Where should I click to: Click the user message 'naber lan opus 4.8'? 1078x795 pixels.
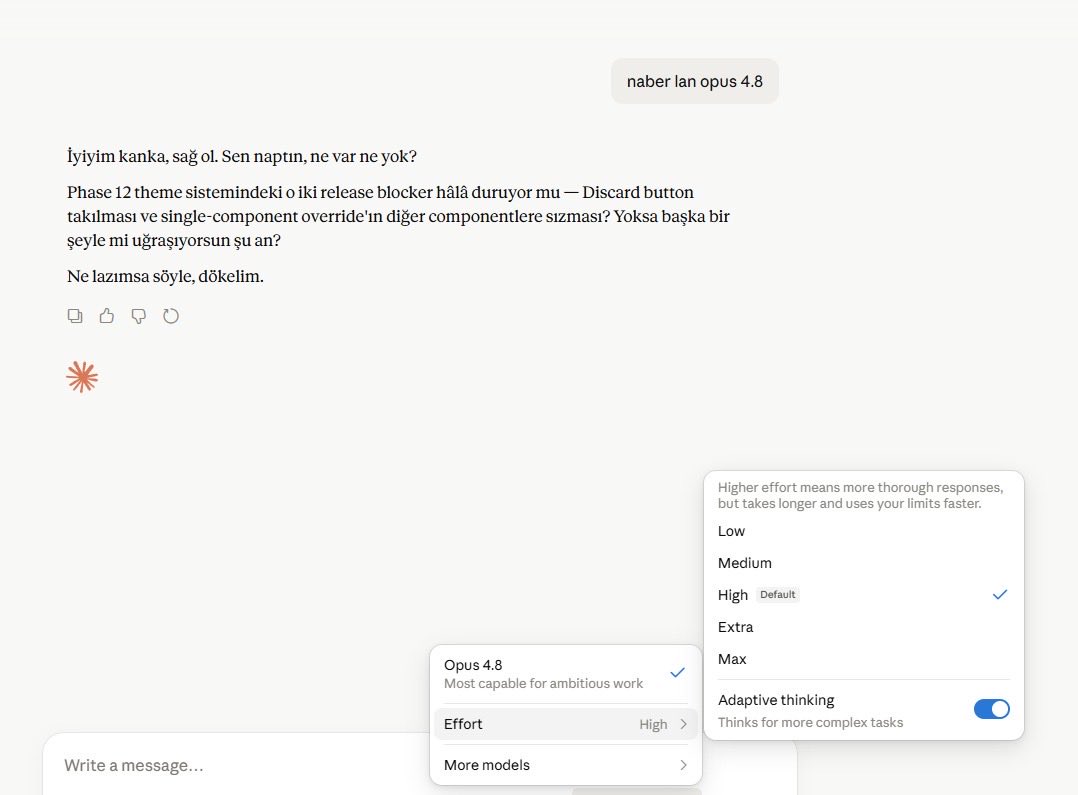(694, 81)
